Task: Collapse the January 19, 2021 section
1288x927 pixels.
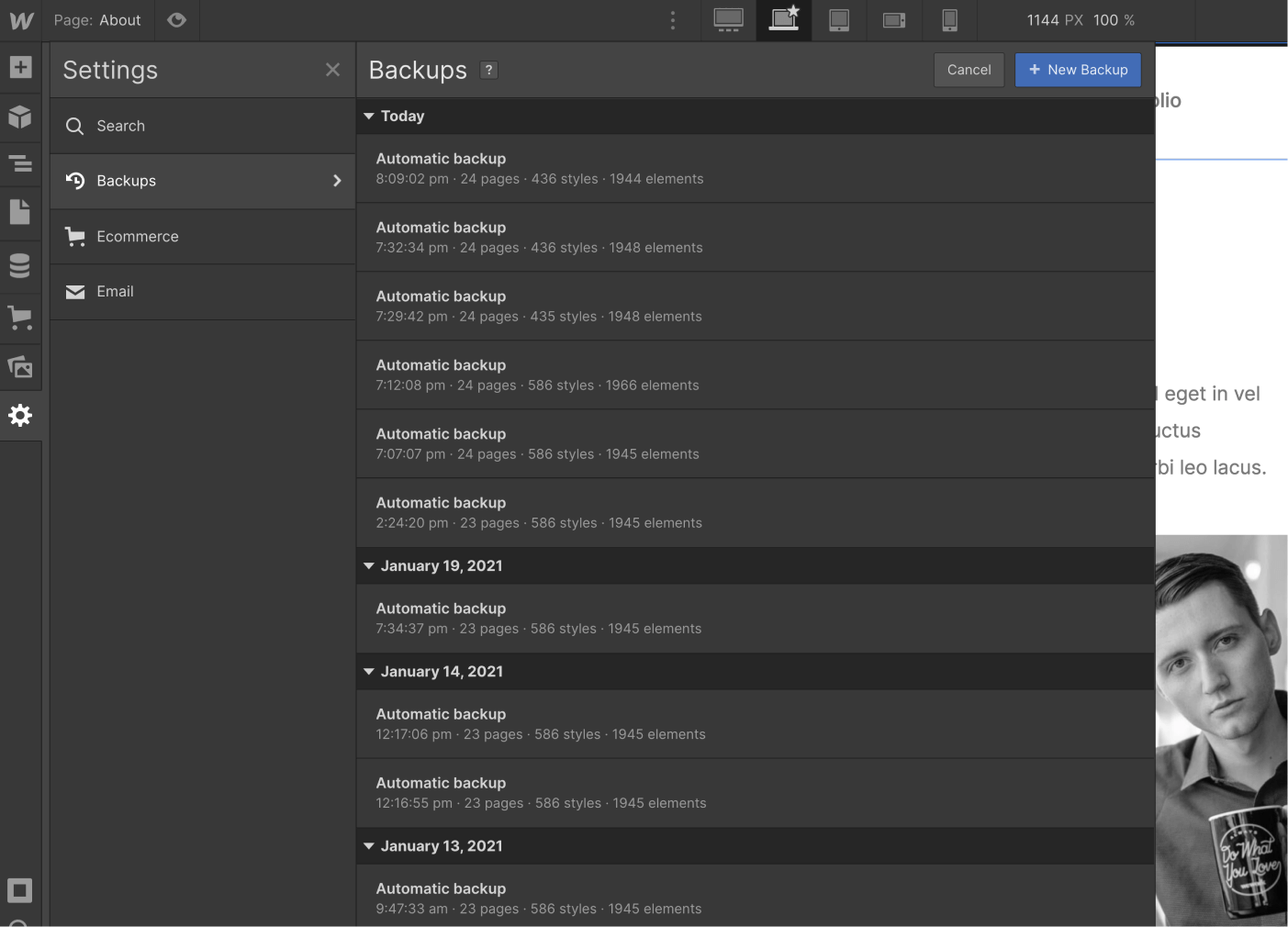Action: click(x=368, y=565)
